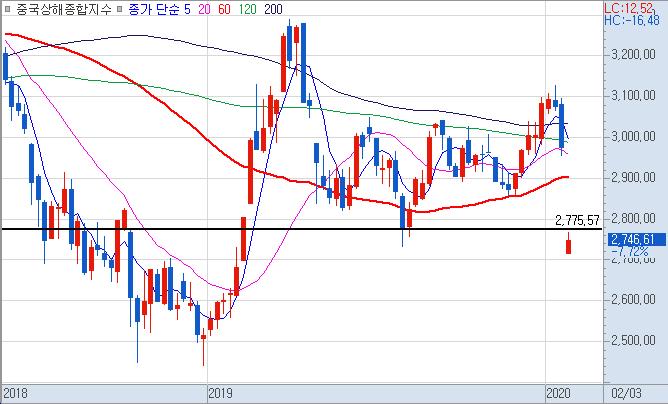Click the current price tag 2,746.61
668x404 pixels.
tap(636, 239)
